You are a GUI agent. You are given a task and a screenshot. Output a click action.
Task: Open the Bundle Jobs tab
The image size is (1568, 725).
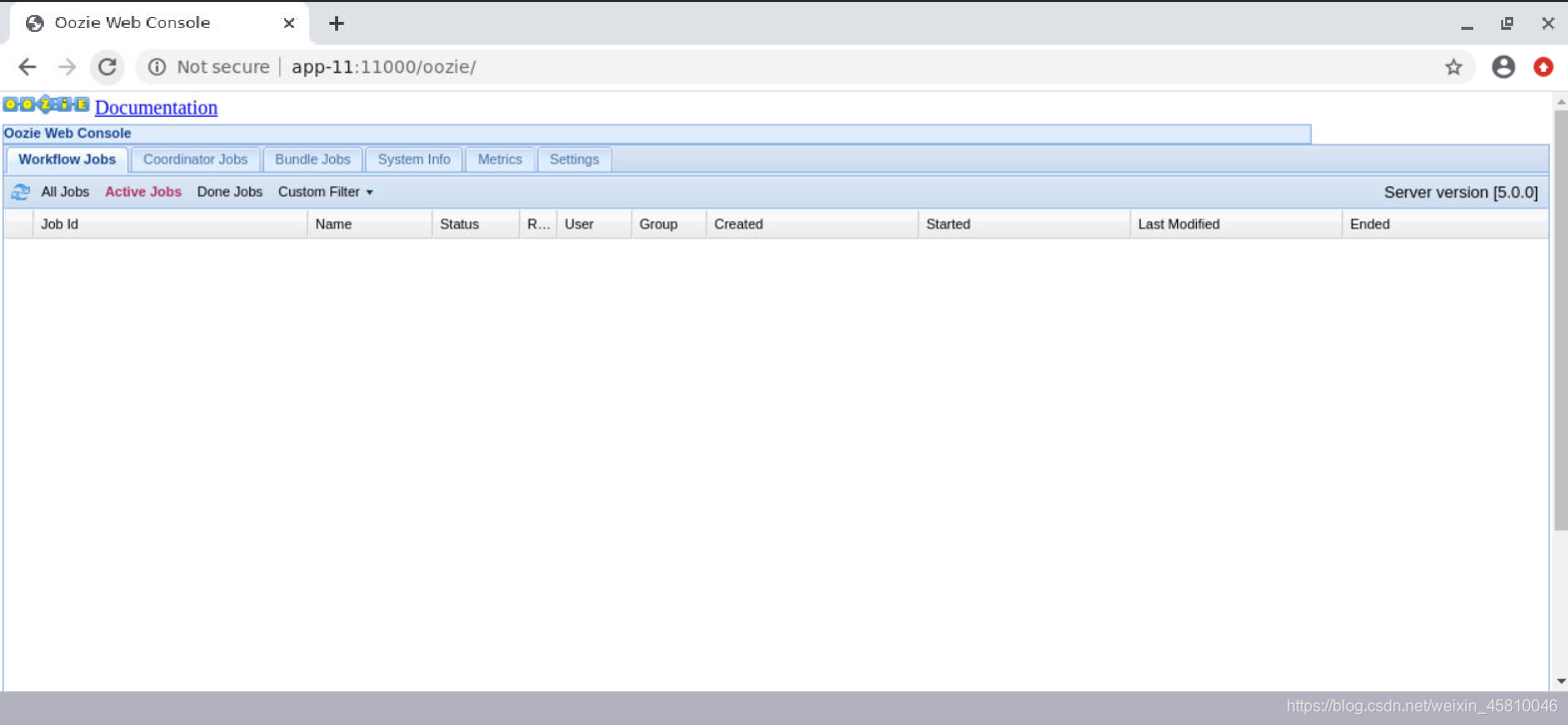(x=313, y=160)
